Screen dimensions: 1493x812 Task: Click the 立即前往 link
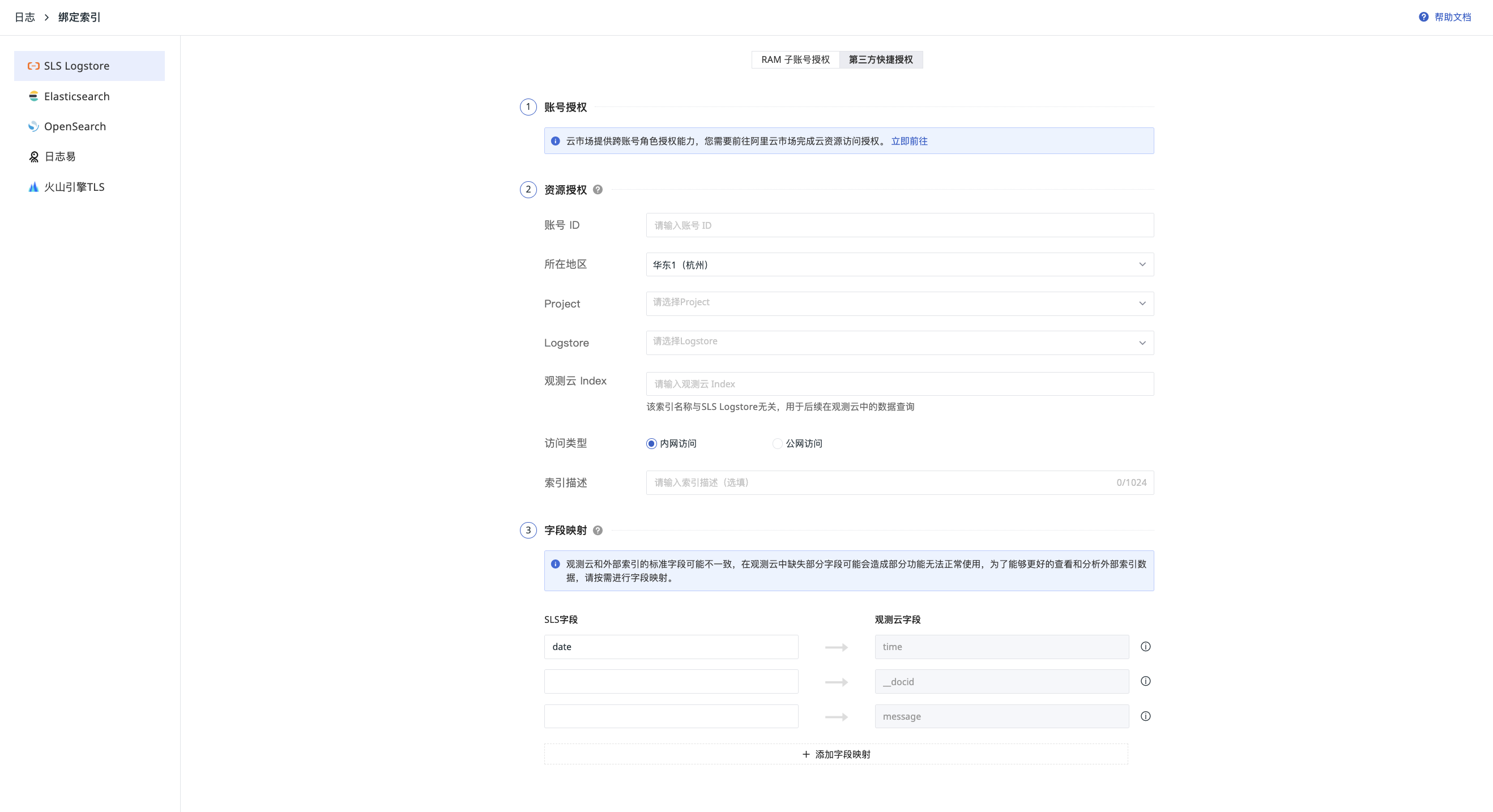coord(909,141)
